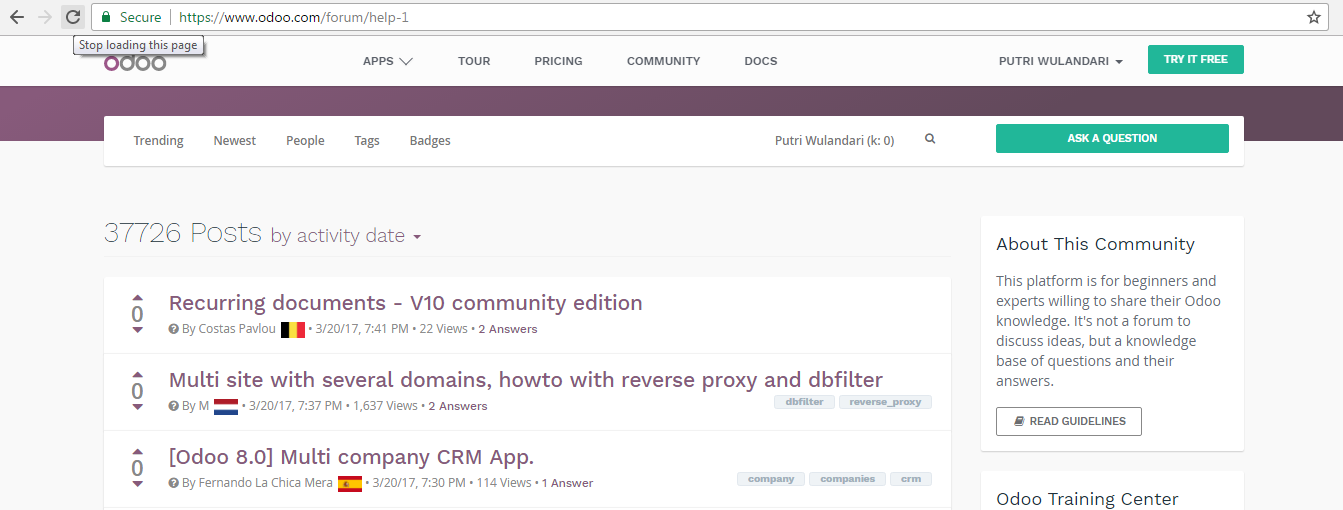Click the 'Odoo Training Center' heading
The width and height of the screenshot is (1343, 510).
click(x=1087, y=499)
